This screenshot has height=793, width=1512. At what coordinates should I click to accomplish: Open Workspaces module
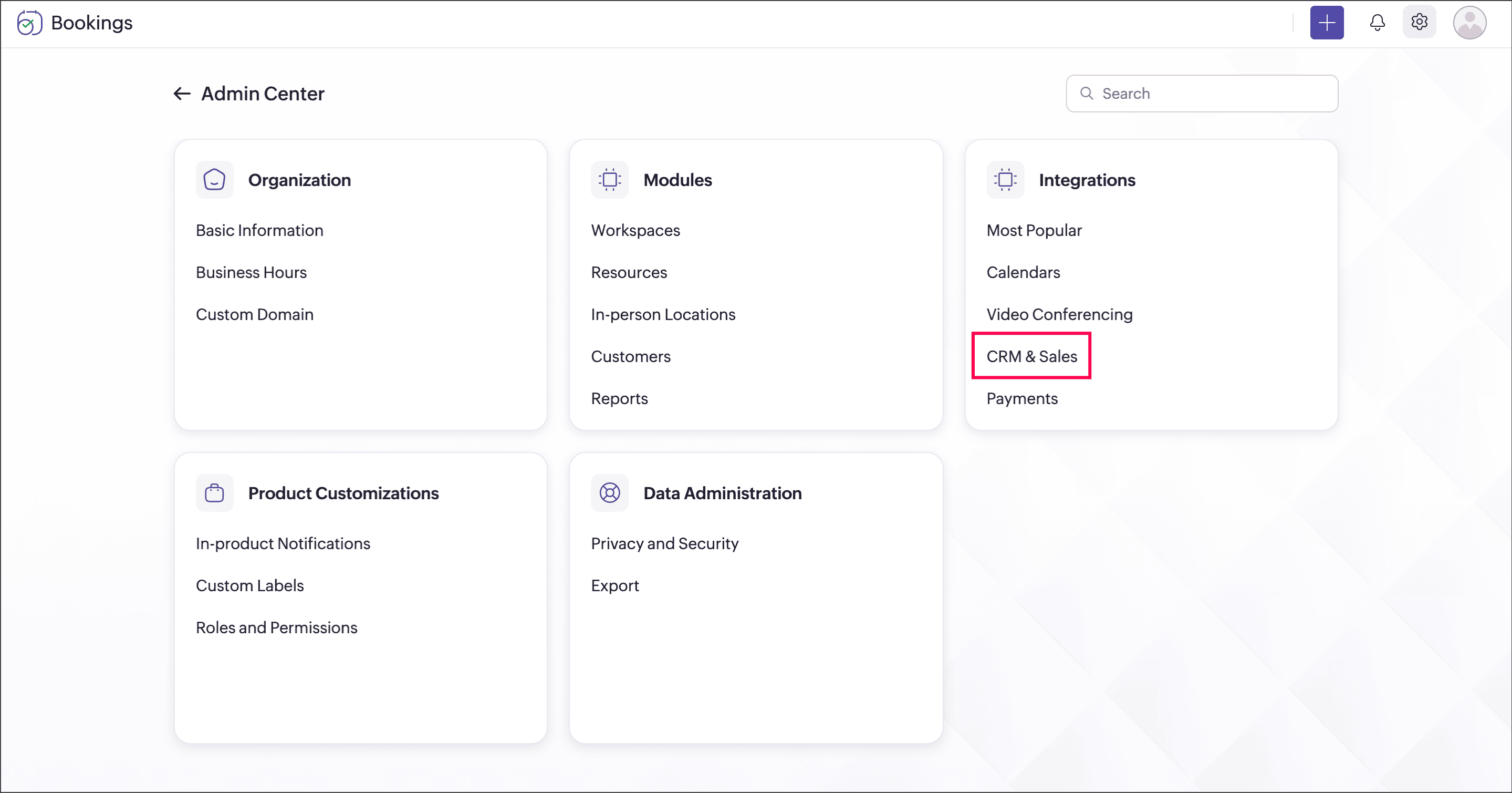click(635, 230)
